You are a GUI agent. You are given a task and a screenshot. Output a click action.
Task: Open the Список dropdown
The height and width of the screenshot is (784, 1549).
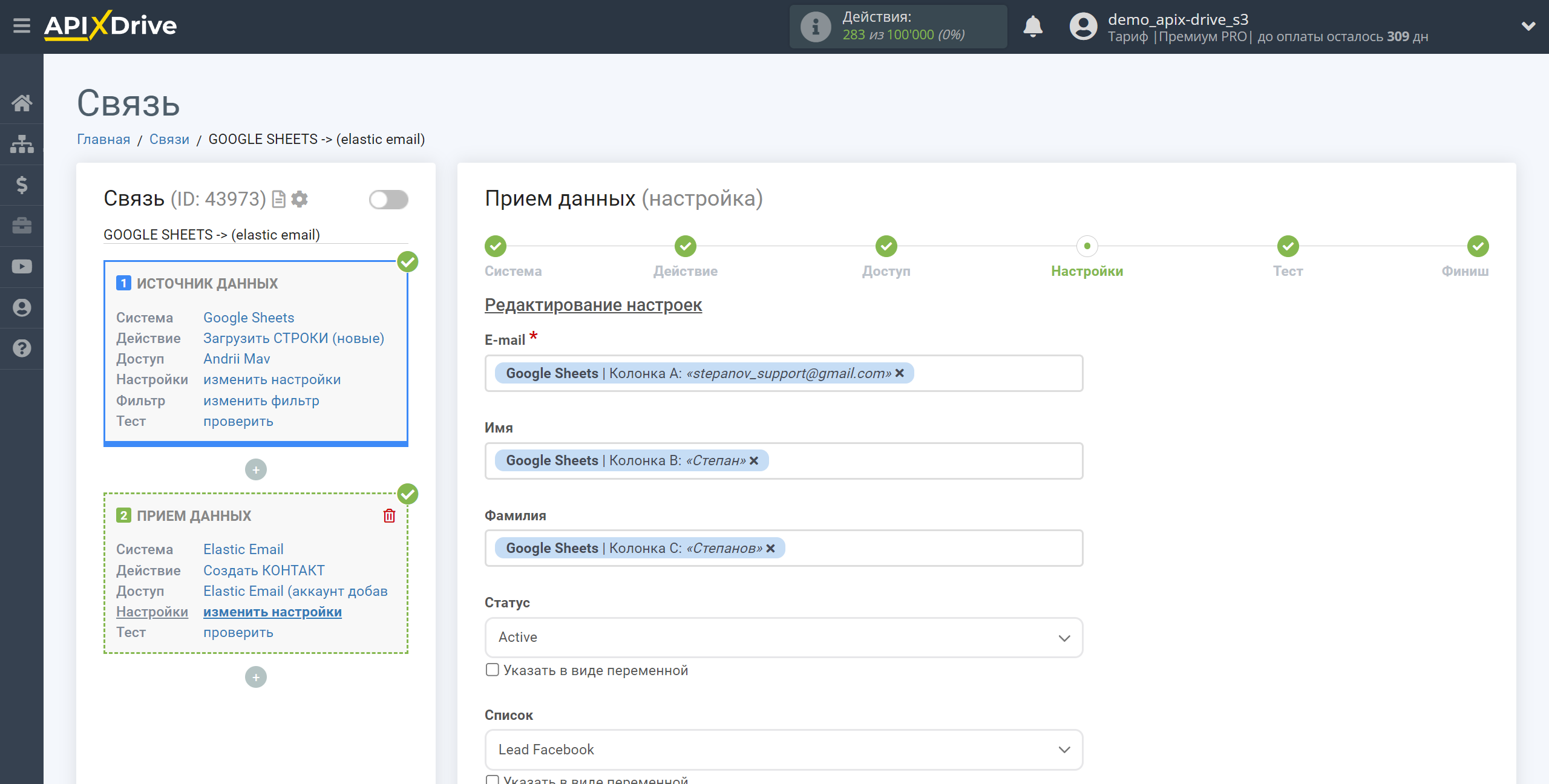point(784,750)
